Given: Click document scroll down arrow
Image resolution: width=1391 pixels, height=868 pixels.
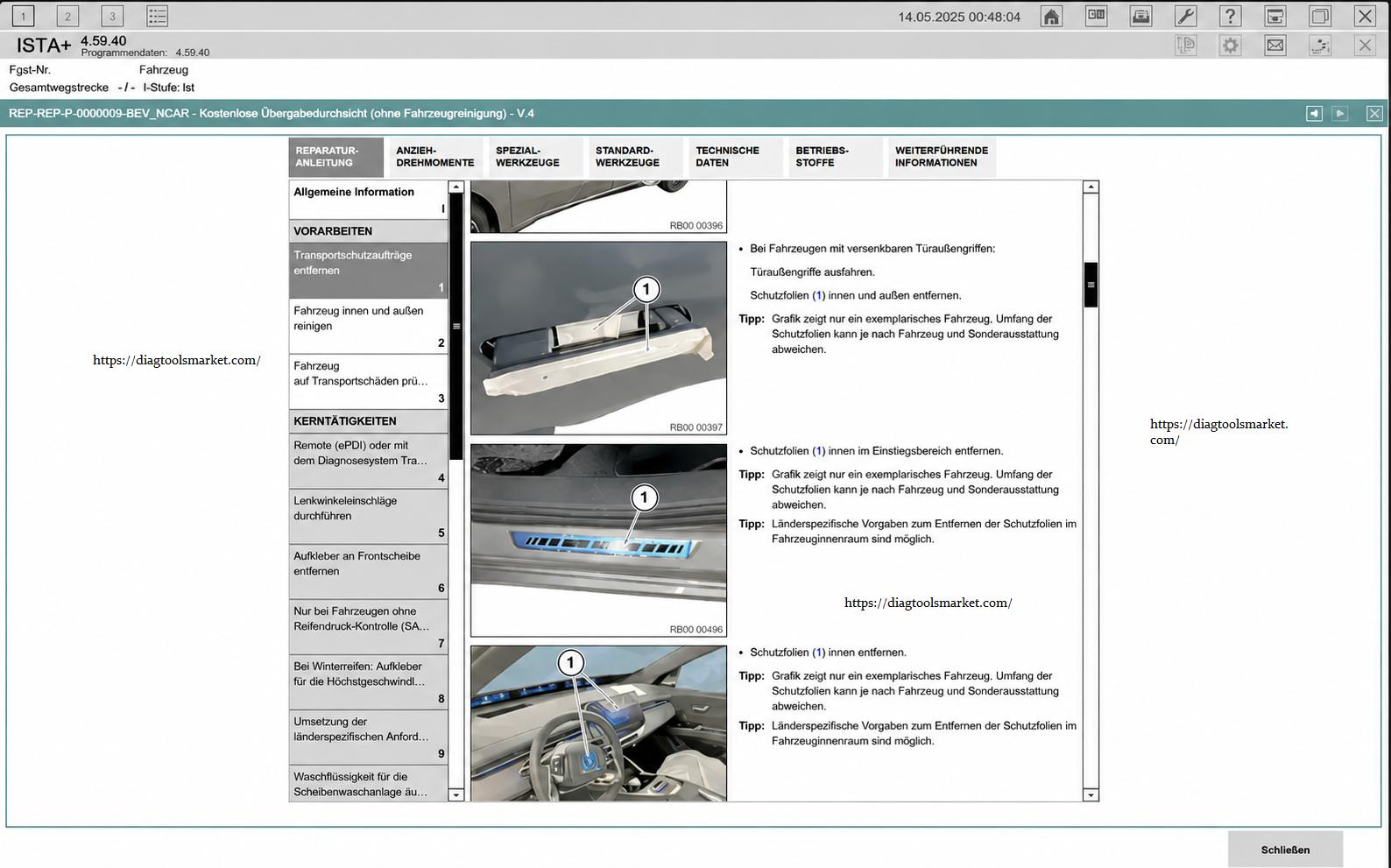Looking at the screenshot, I should [x=1091, y=794].
